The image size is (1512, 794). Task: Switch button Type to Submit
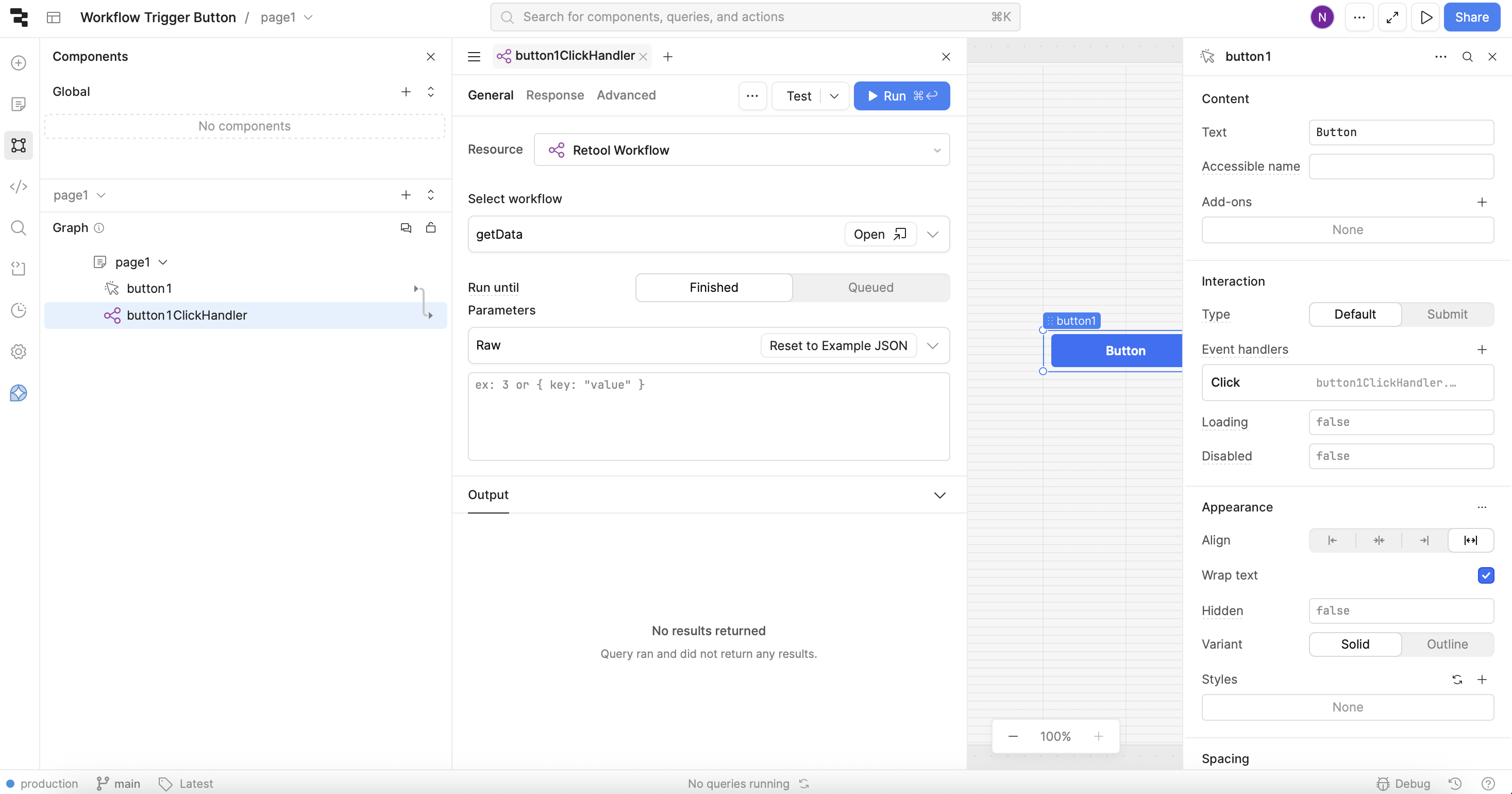tap(1447, 314)
